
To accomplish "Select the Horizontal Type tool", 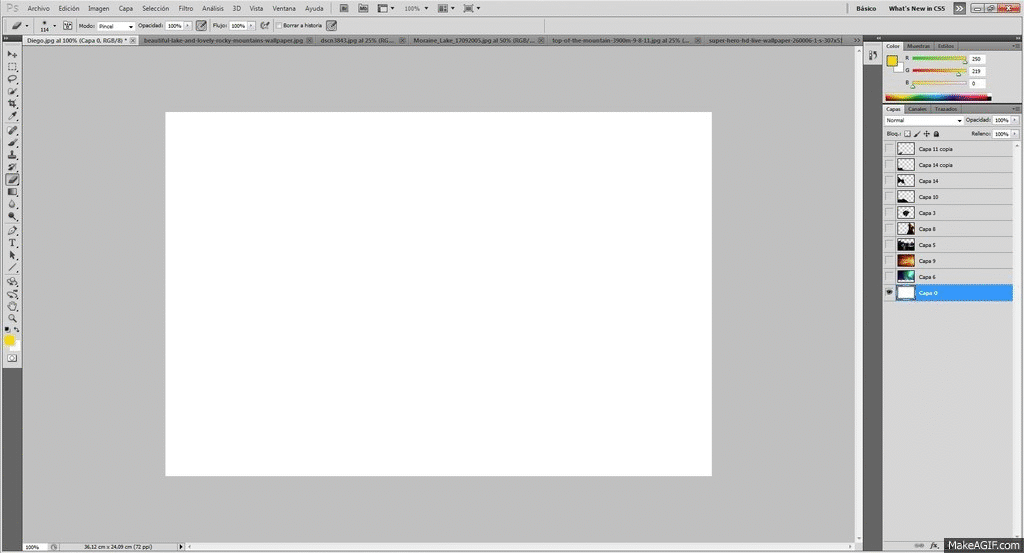I will (13, 243).
